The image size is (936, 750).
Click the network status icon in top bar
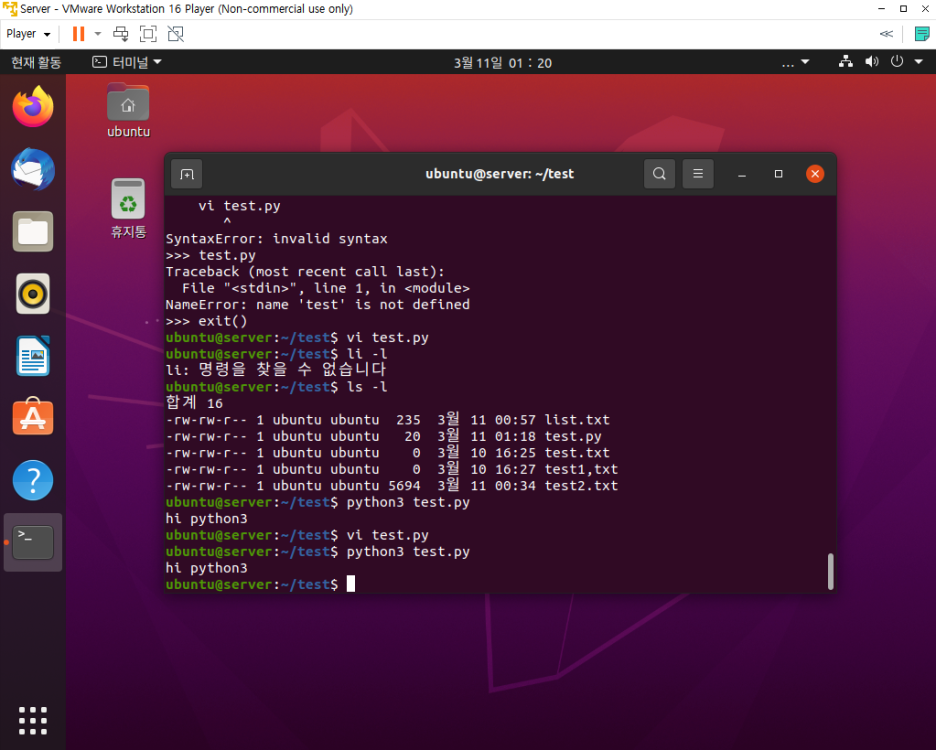pyautogui.click(x=846, y=62)
